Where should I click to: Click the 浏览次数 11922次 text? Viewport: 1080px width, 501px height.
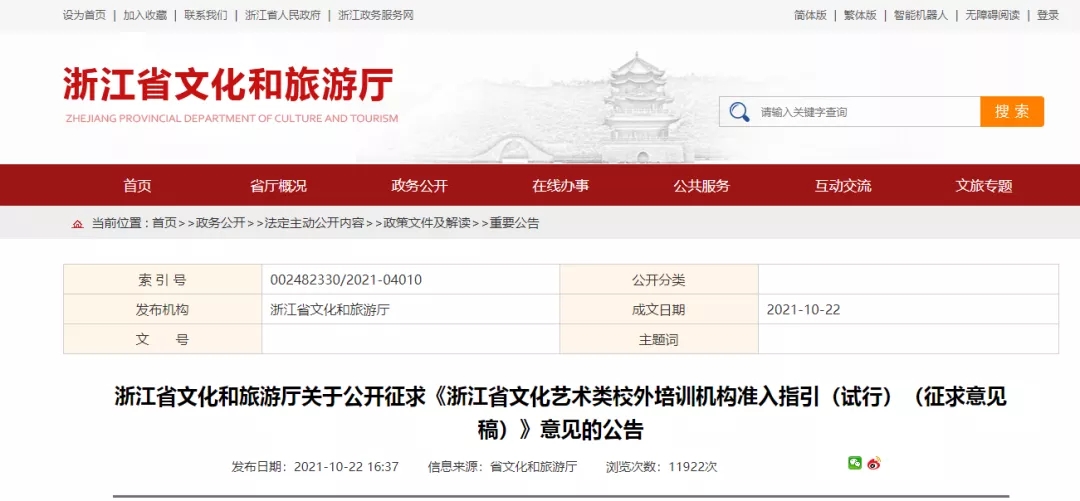[661, 467]
